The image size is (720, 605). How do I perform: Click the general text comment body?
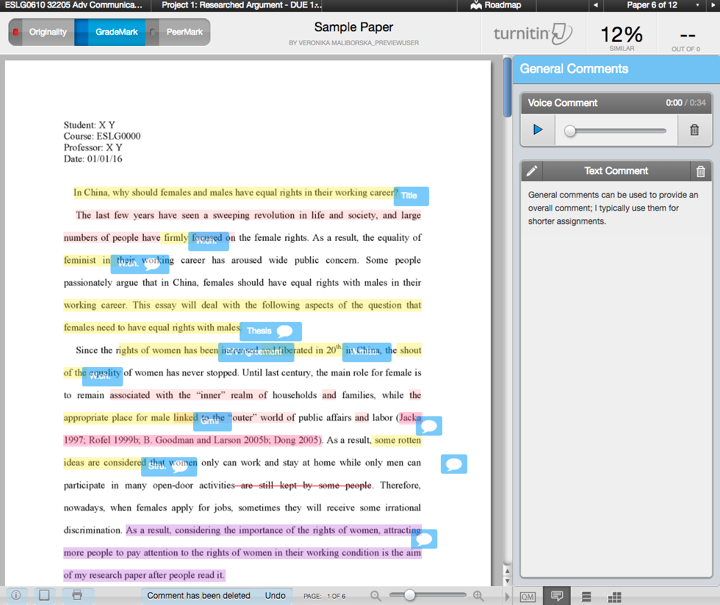(613, 208)
